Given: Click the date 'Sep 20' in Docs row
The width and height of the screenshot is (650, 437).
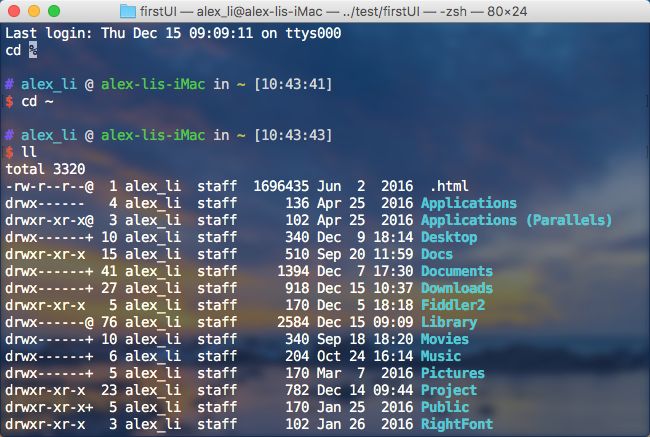Looking at the screenshot, I should point(341,254).
